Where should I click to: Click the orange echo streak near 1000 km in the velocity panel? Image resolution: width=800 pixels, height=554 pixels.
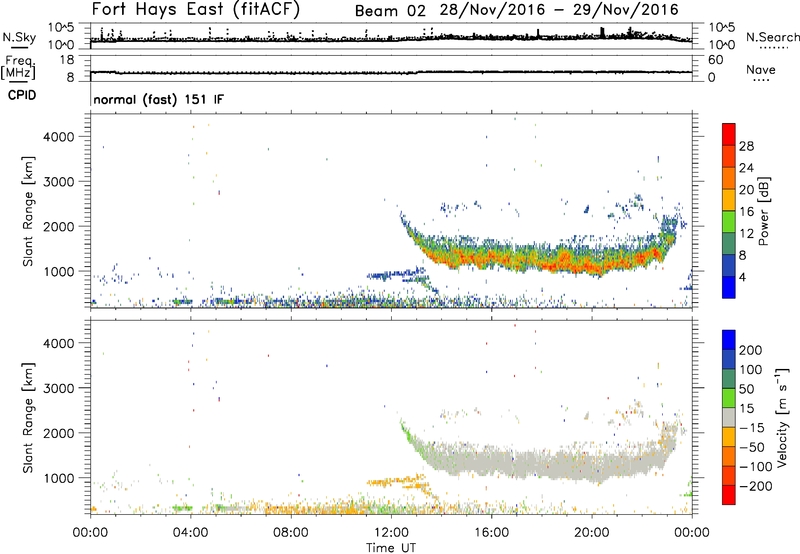tap(396, 481)
